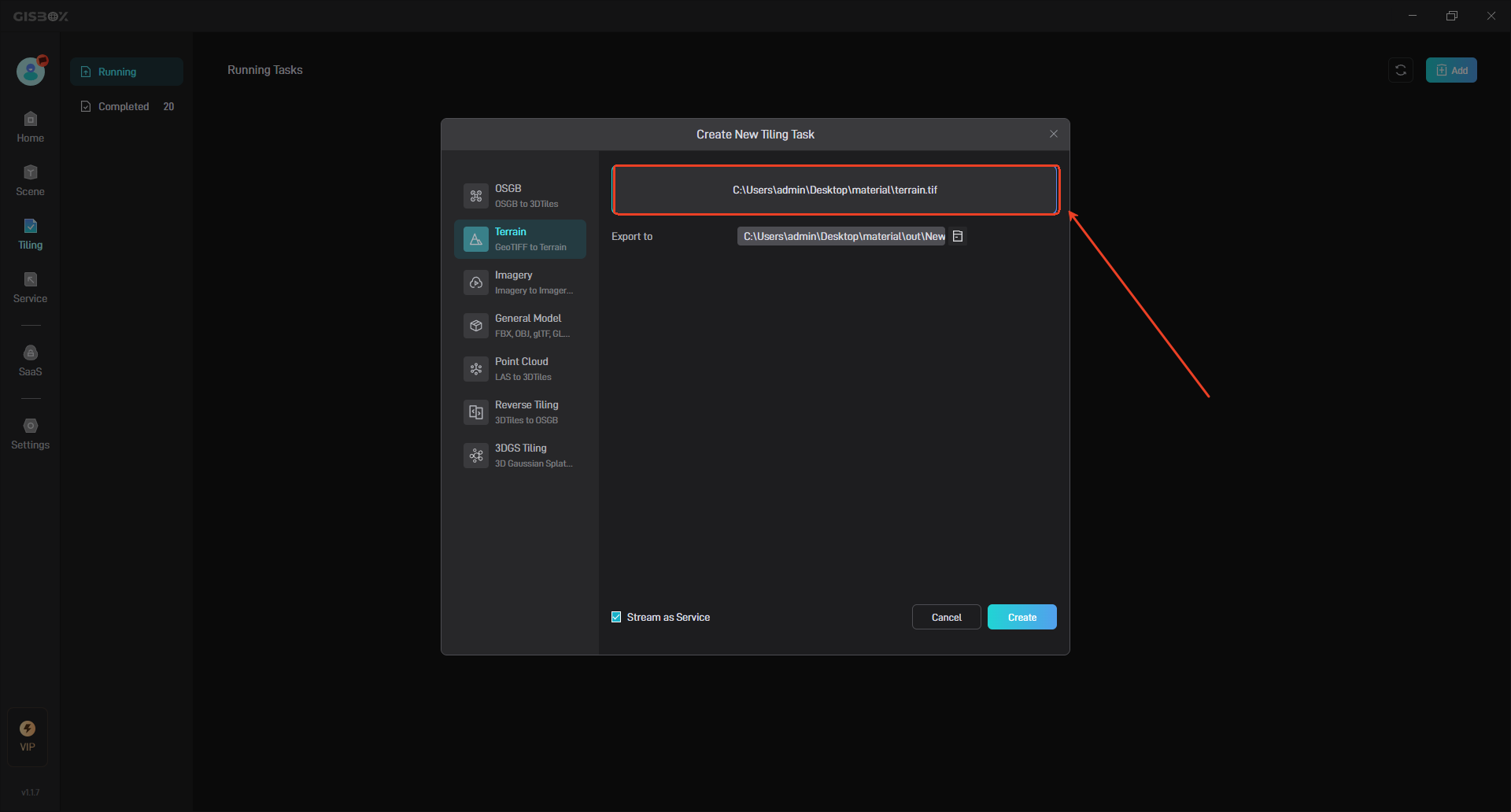Click the Terrain tiling type icon

476,239
